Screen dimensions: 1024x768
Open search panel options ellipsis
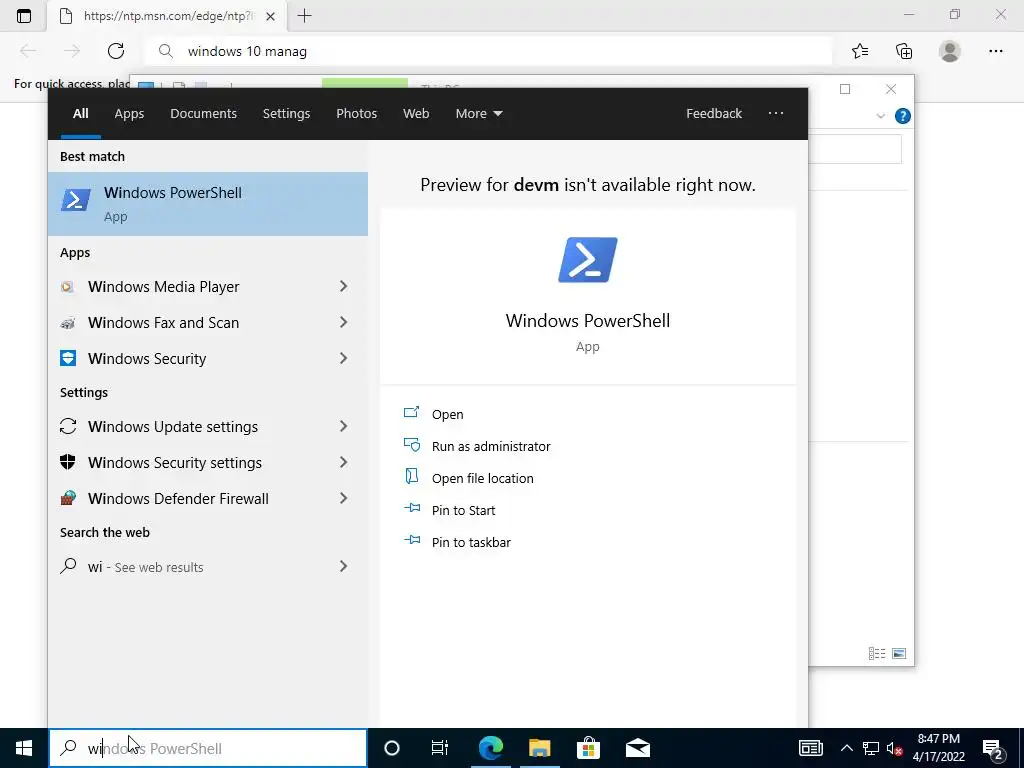776,113
